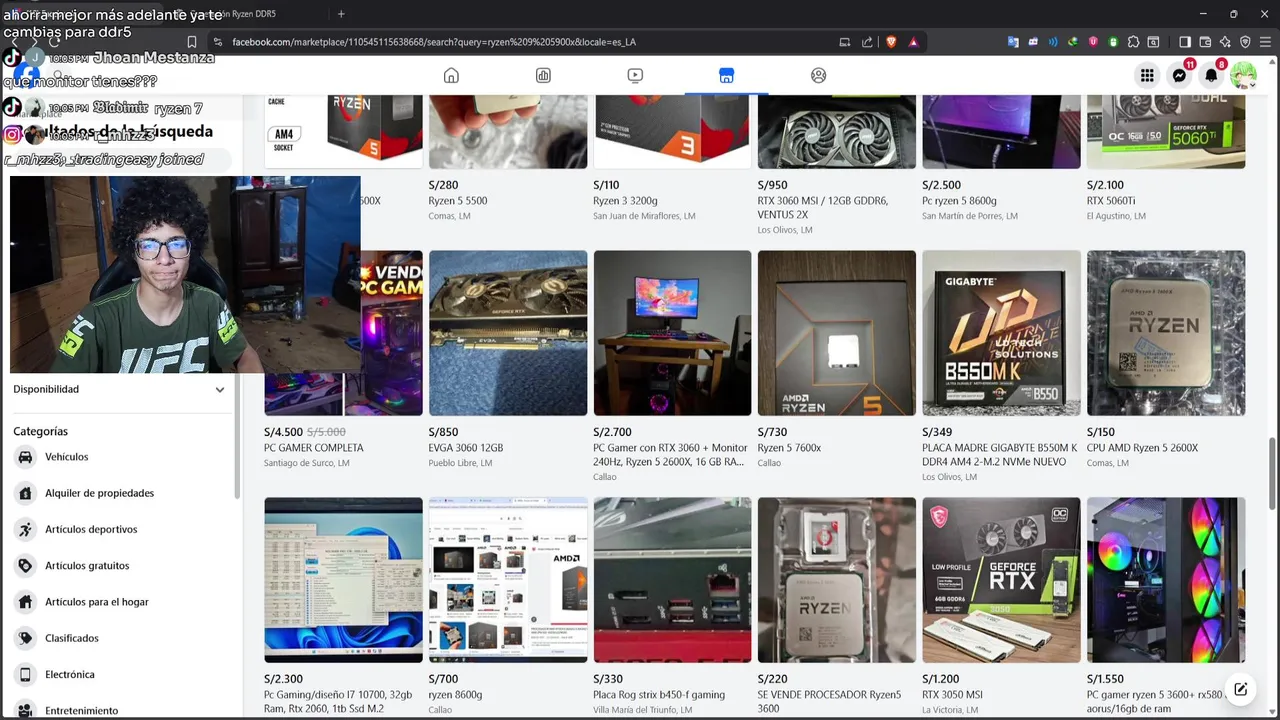Image resolution: width=1280 pixels, height=720 pixels.
Task: Open the ryzen 8600g listing title
Action: [x=456, y=695]
